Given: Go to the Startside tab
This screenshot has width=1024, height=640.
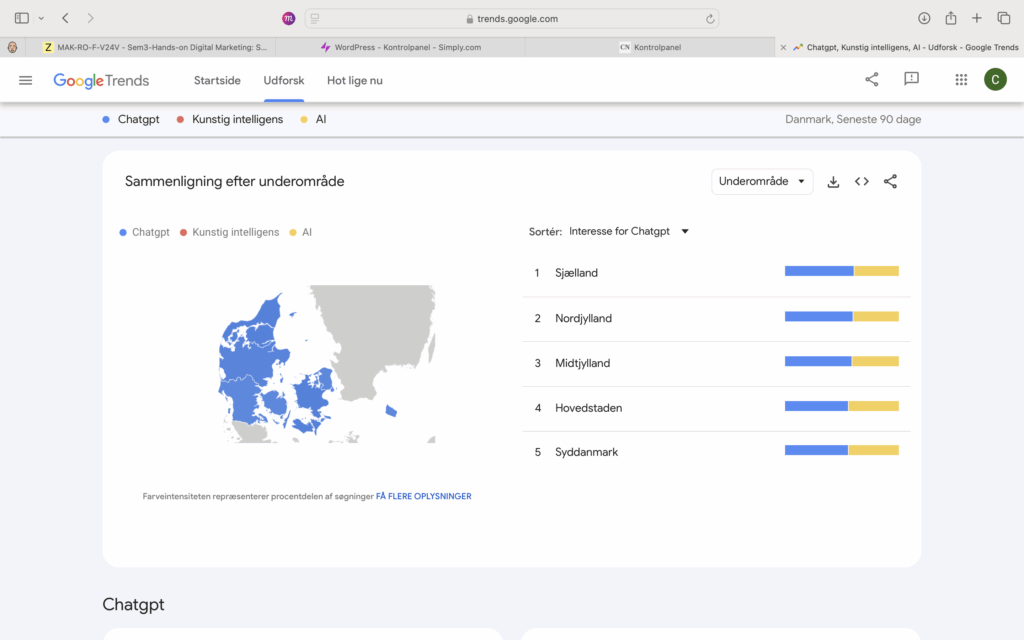Looking at the screenshot, I should tap(218, 80).
